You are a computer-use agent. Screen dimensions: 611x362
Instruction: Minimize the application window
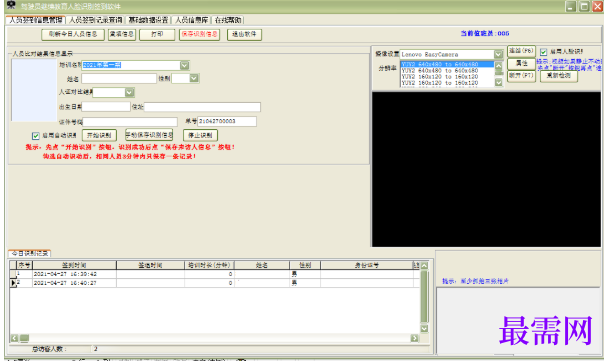pos(571,6)
